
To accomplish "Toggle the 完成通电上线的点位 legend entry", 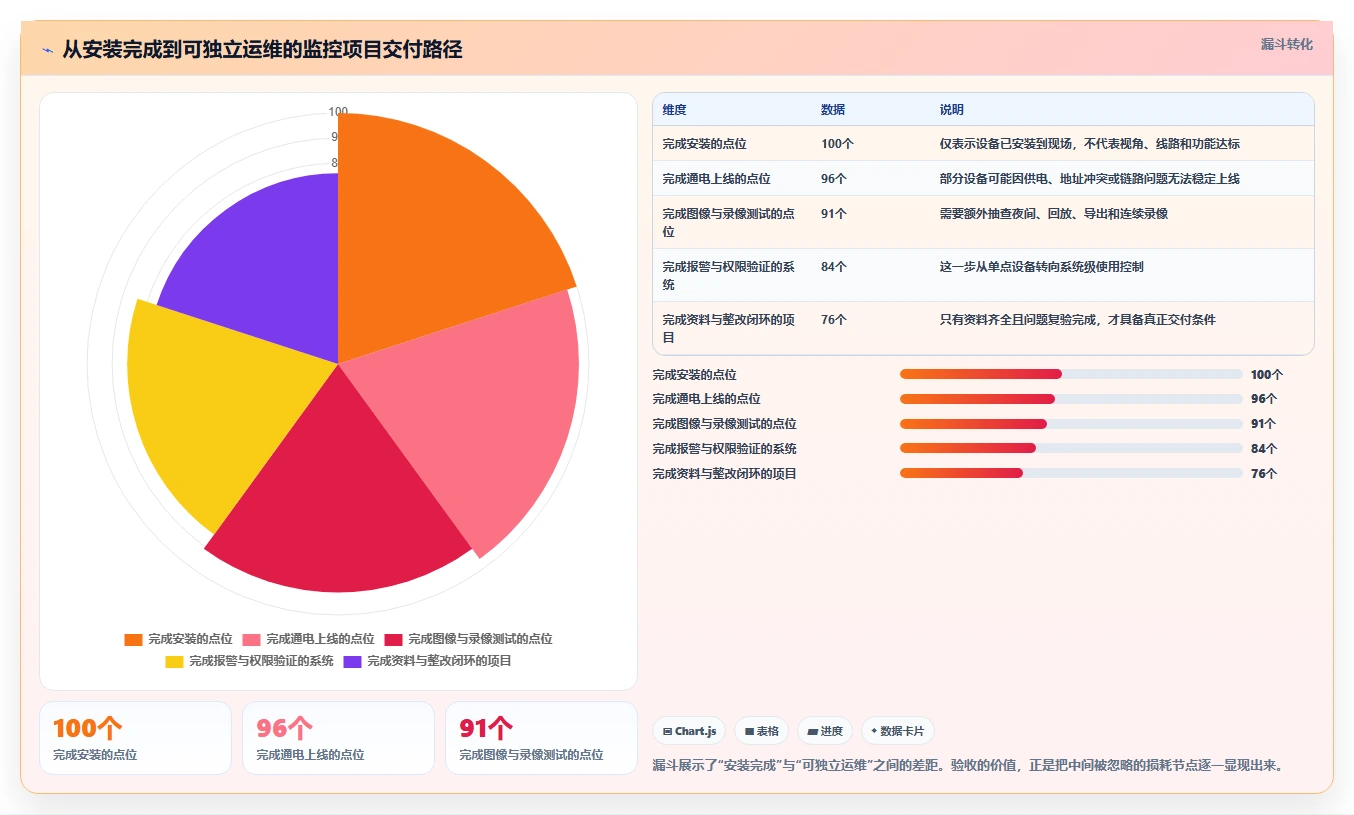I will pos(309,639).
